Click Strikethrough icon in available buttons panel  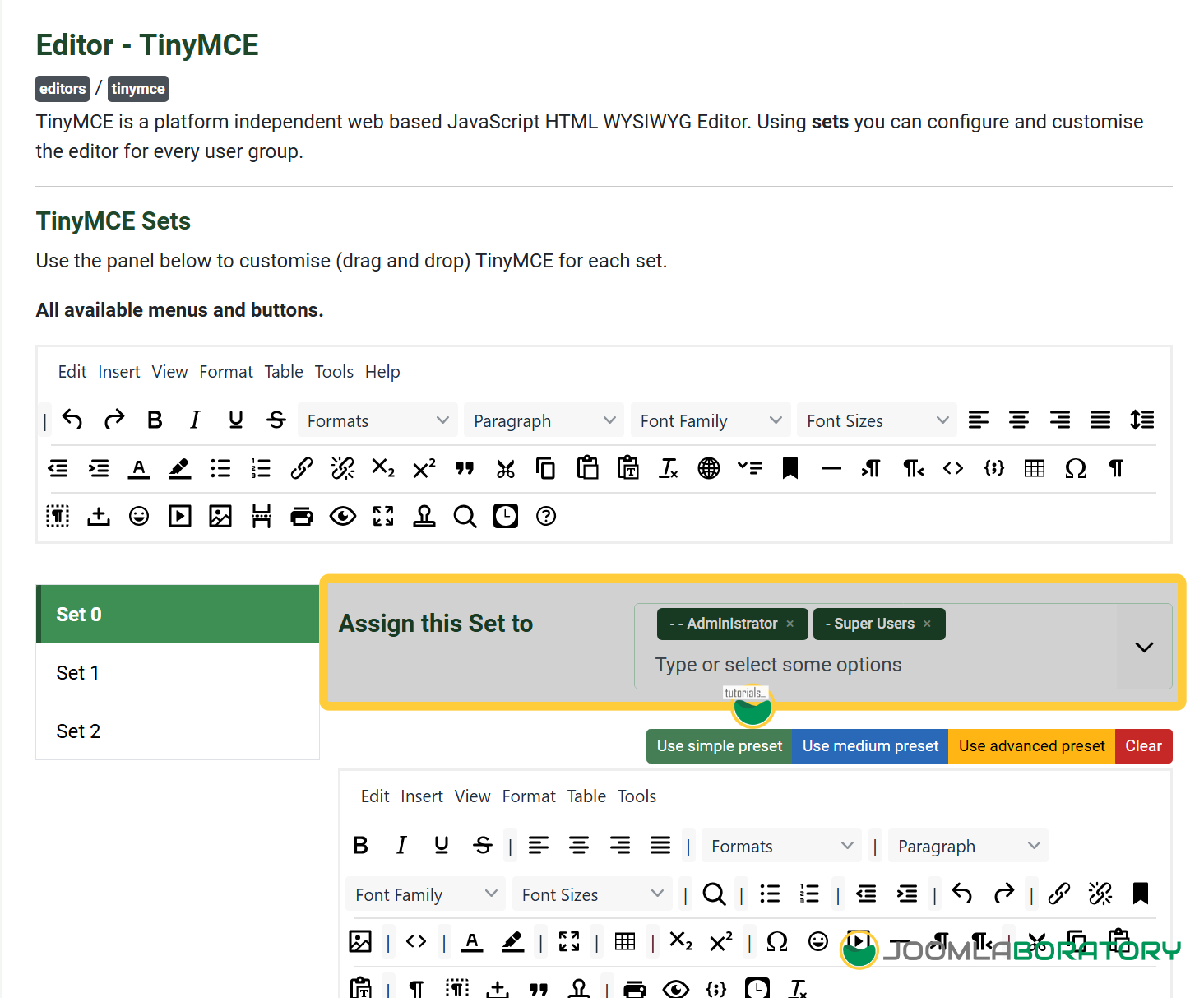[x=276, y=420]
